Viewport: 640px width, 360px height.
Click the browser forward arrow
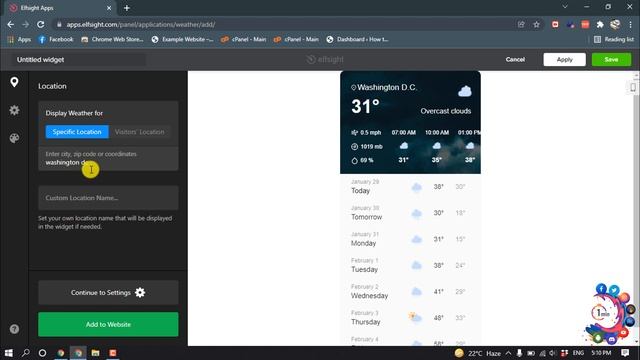25,24
